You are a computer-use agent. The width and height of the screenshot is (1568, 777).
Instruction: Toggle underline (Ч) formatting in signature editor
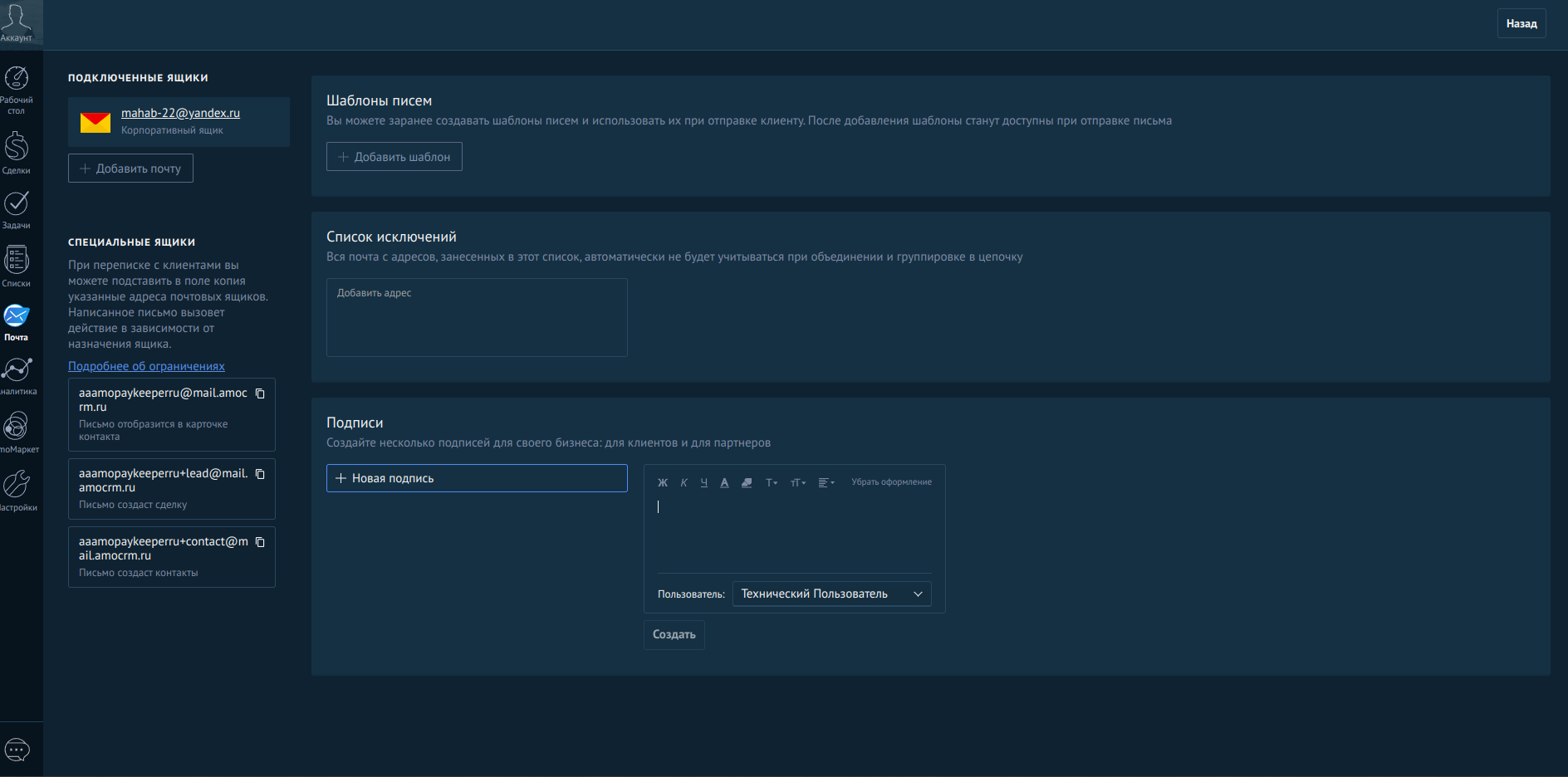[x=703, y=482]
